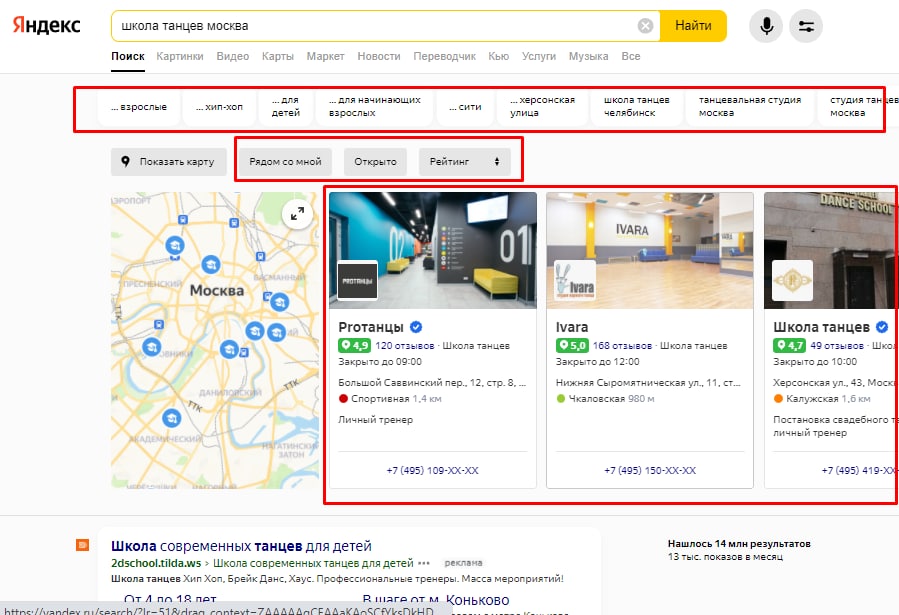Click the Москва label on the map
The width and height of the screenshot is (899, 615).
coord(217,291)
